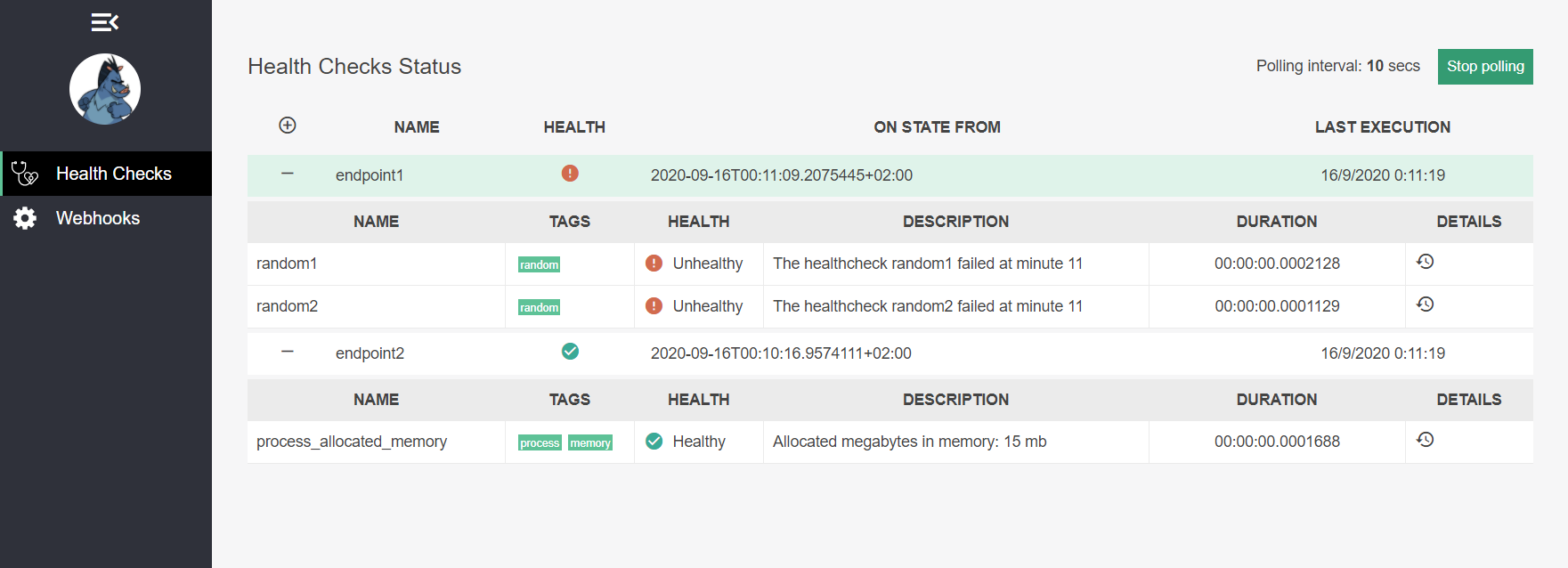Click endpoint2's green healthy check icon
Image resolution: width=1568 pixels, height=568 pixels.
point(570,352)
